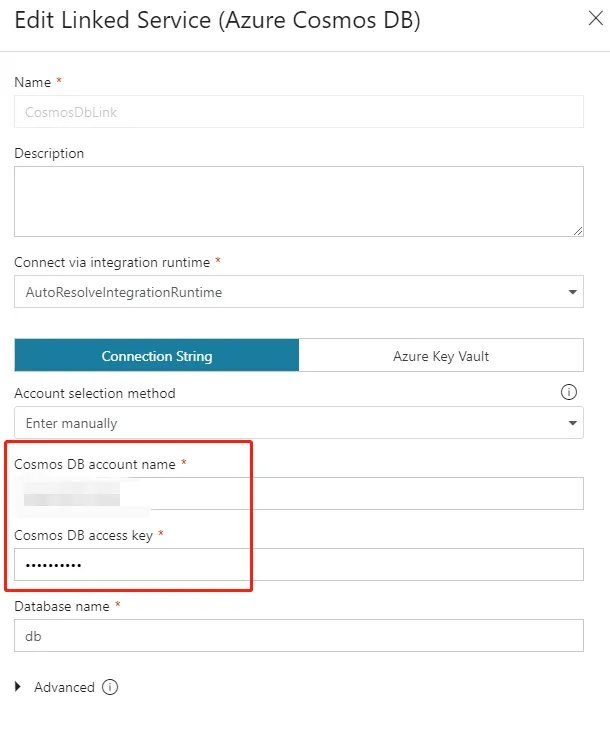Focus the Cosmos DB access key field
This screenshot has width=610, height=737.
(x=298, y=565)
